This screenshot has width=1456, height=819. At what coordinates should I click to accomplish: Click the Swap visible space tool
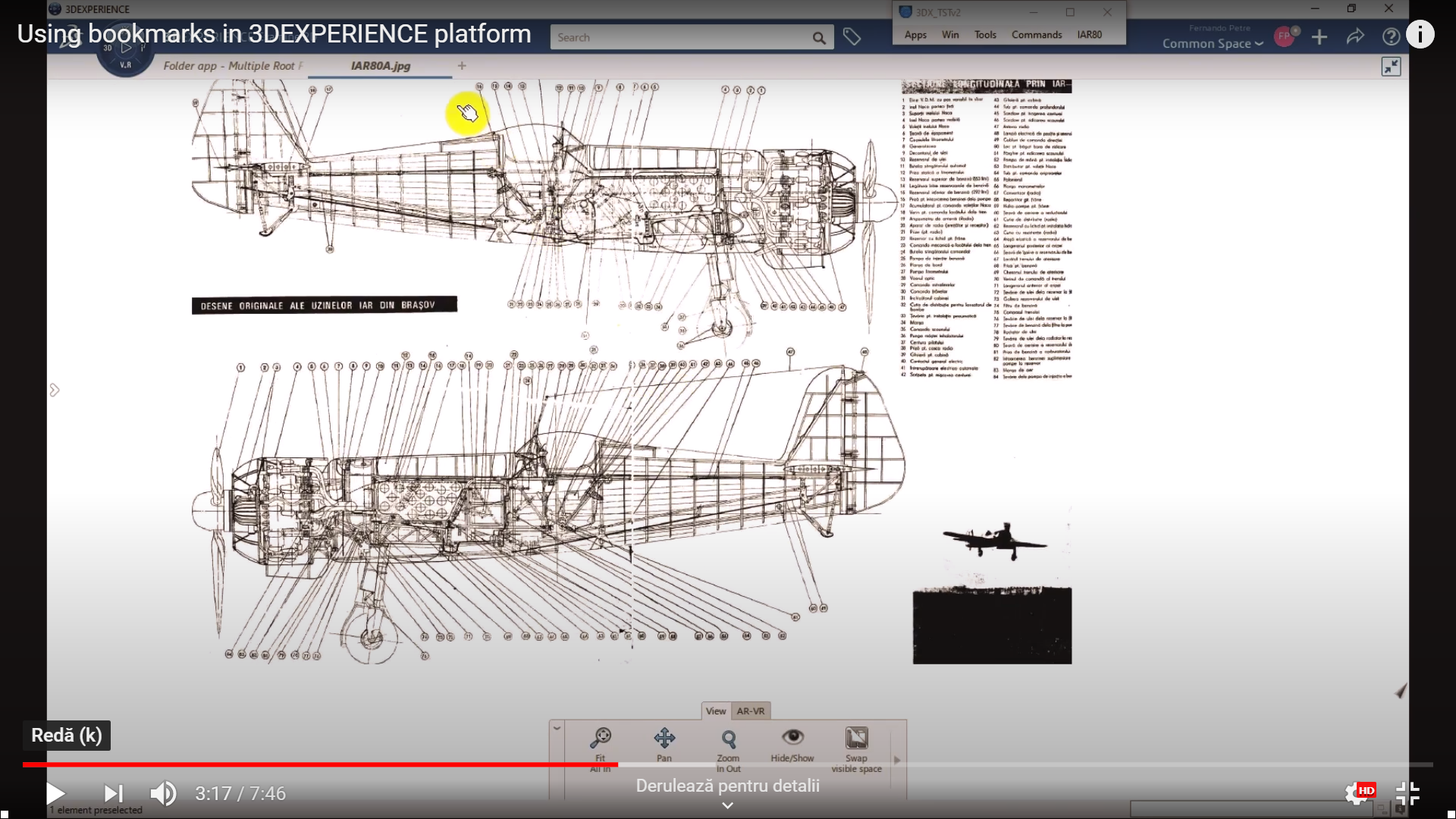pyautogui.click(x=856, y=749)
